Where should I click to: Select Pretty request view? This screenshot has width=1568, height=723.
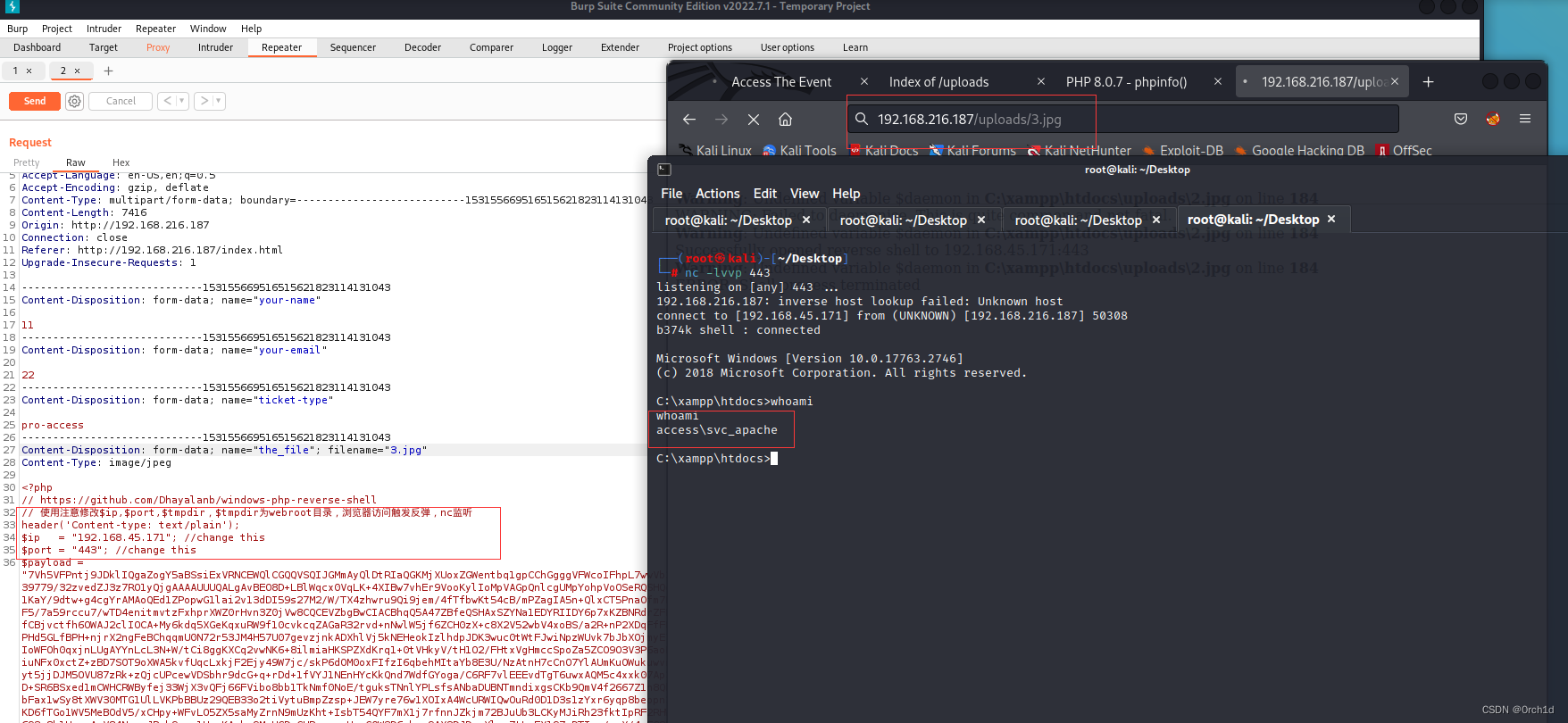coord(27,162)
